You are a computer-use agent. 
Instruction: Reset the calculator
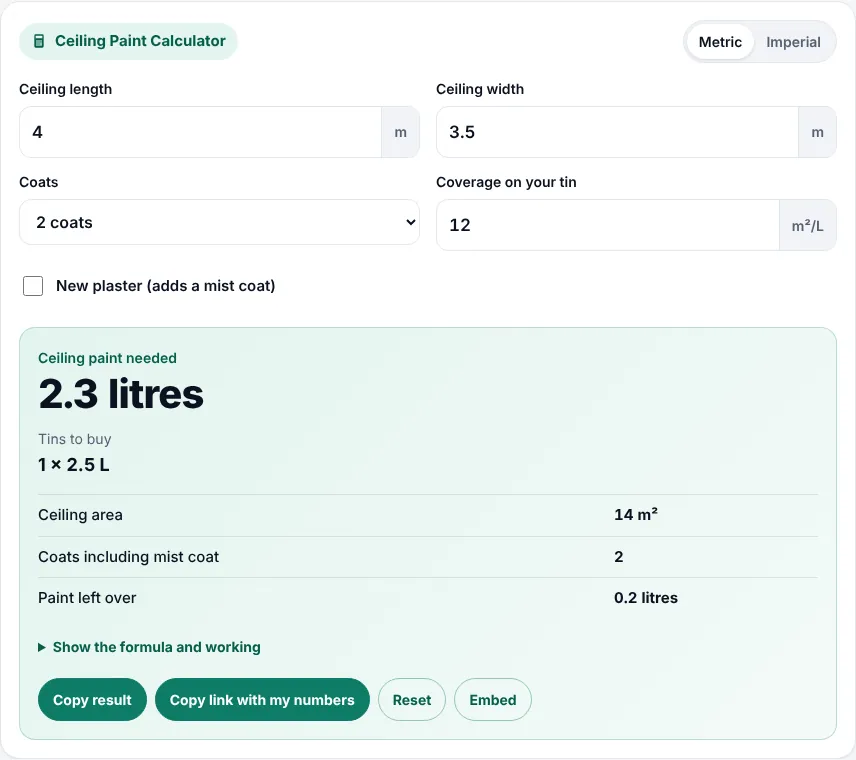(x=412, y=699)
